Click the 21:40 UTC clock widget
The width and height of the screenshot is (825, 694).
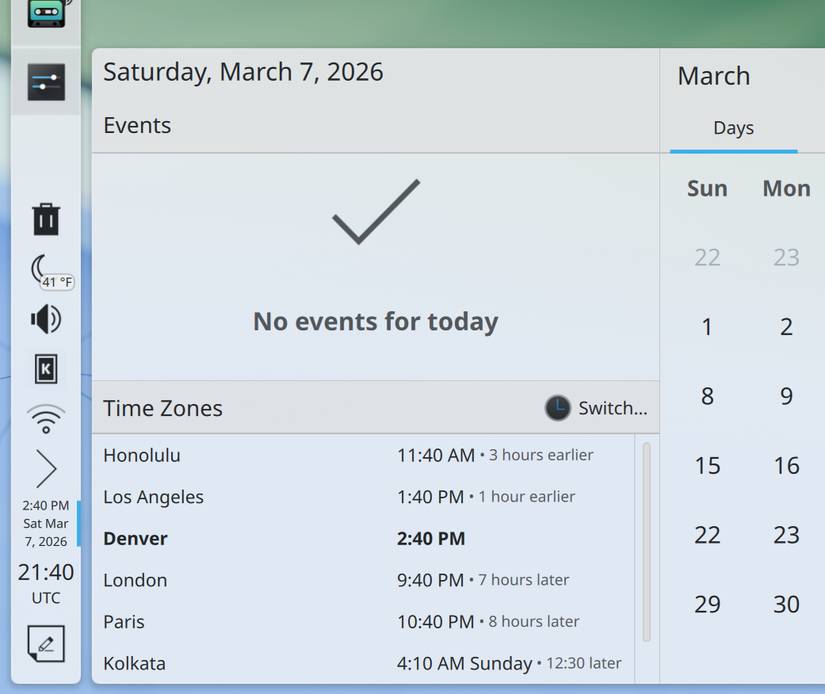pos(46,585)
